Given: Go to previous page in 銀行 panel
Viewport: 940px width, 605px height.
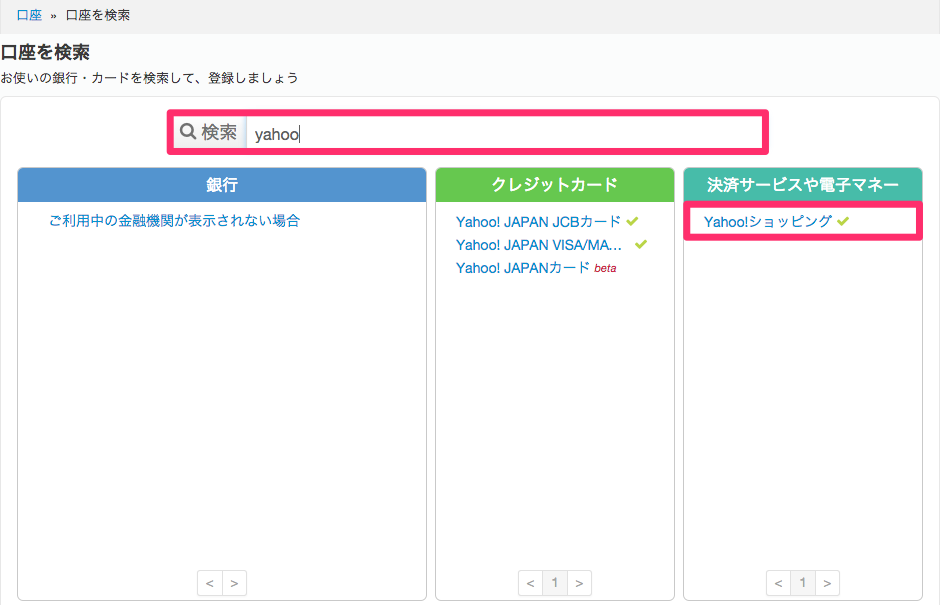Looking at the screenshot, I should (x=210, y=583).
